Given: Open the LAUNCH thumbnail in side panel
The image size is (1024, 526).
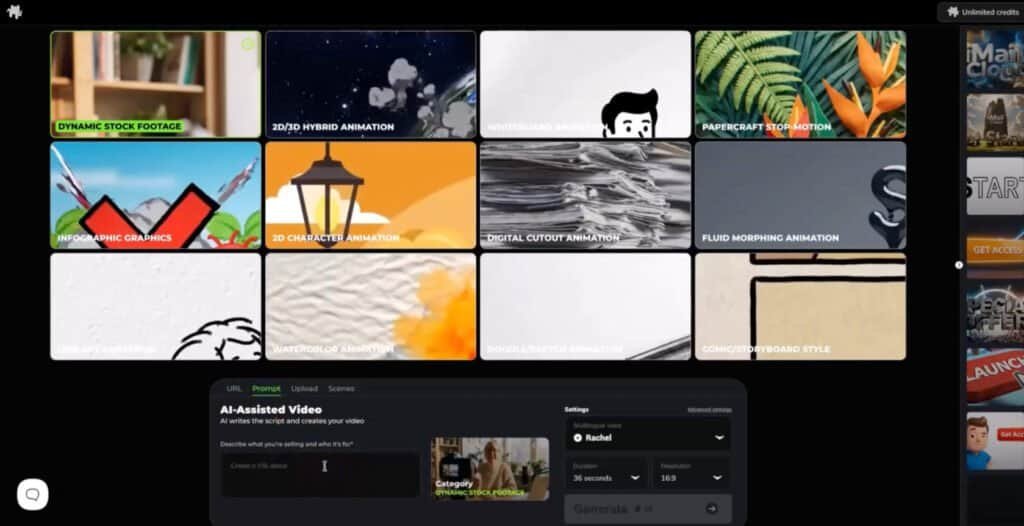Looking at the screenshot, I should click(995, 377).
